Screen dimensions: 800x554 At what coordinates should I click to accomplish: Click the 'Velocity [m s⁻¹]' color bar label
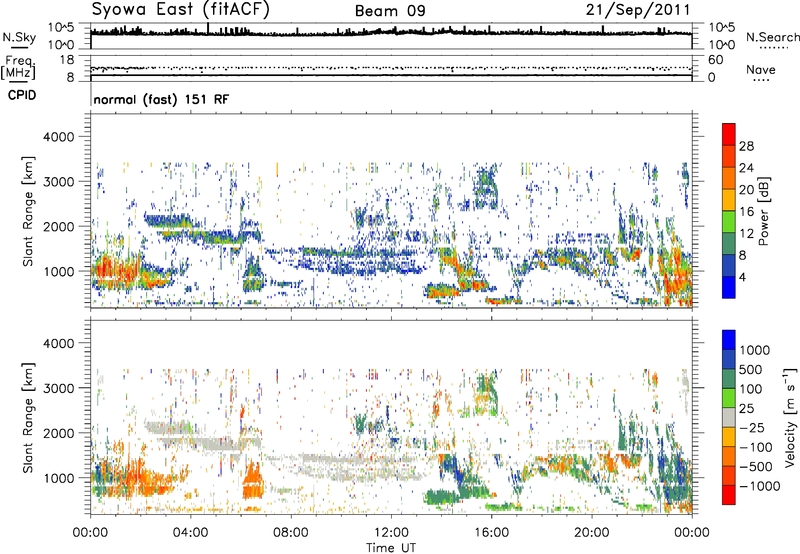point(790,417)
